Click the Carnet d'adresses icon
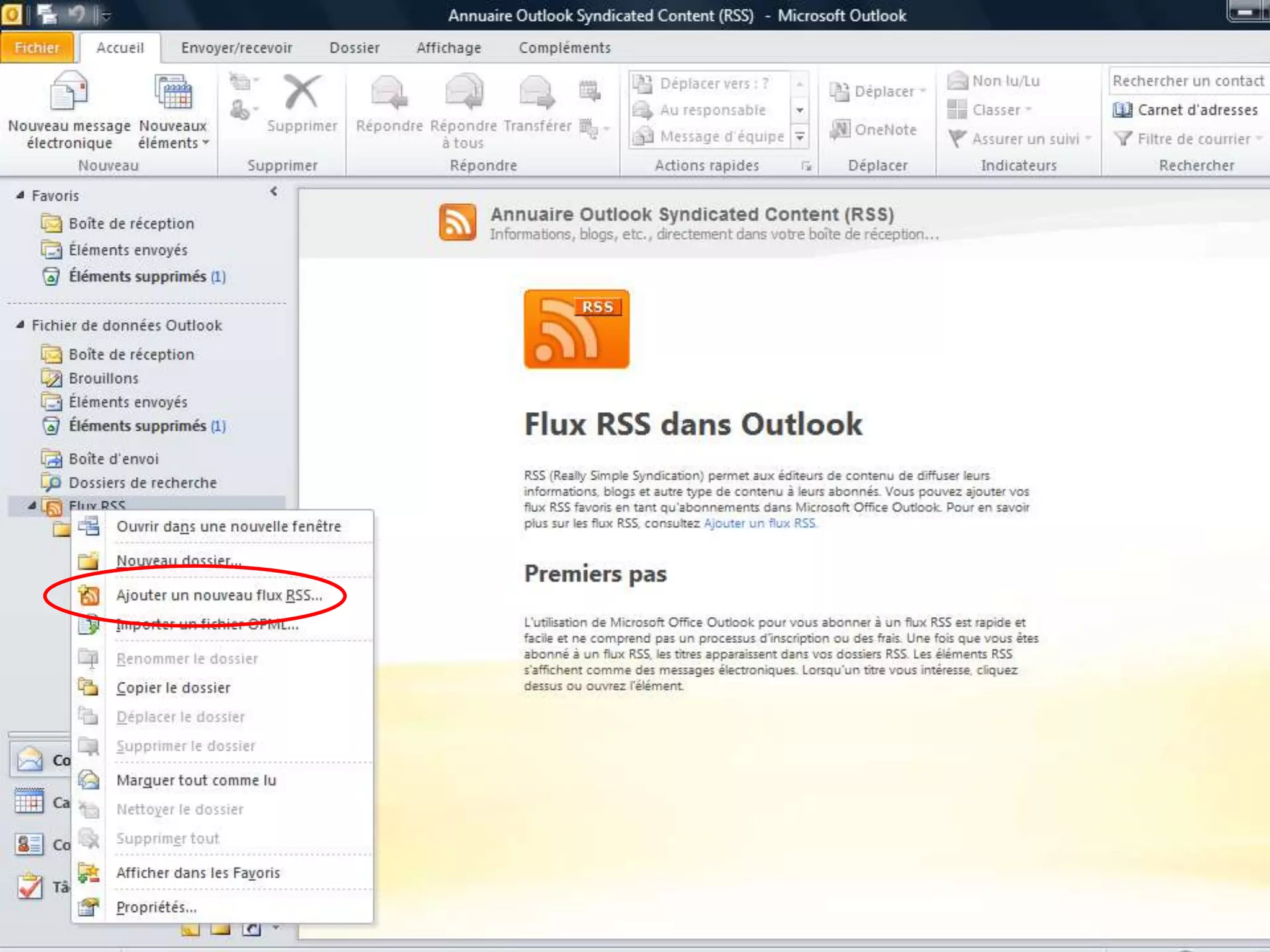The width and height of the screenshot is (1270, 952). point(1122,110)
